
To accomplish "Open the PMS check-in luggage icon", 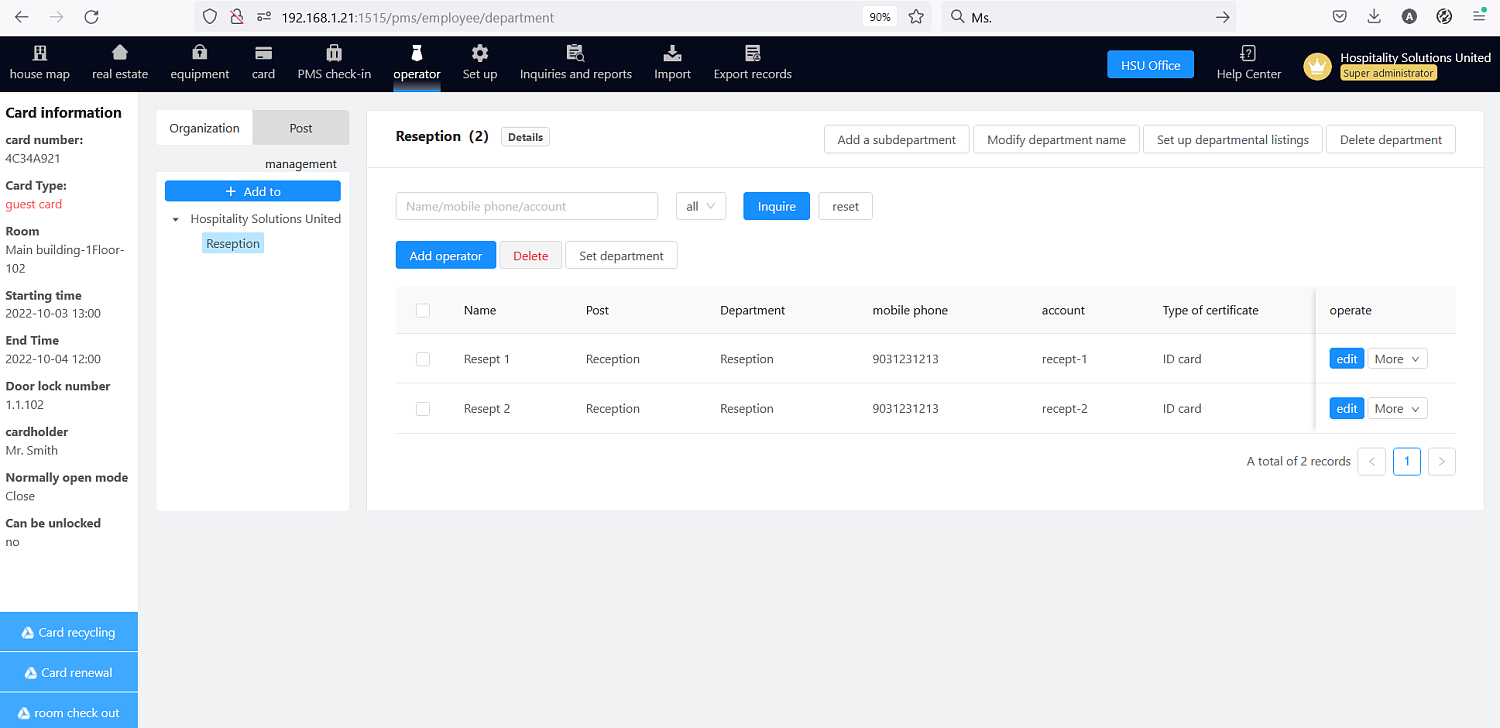I will coord(334,53).
